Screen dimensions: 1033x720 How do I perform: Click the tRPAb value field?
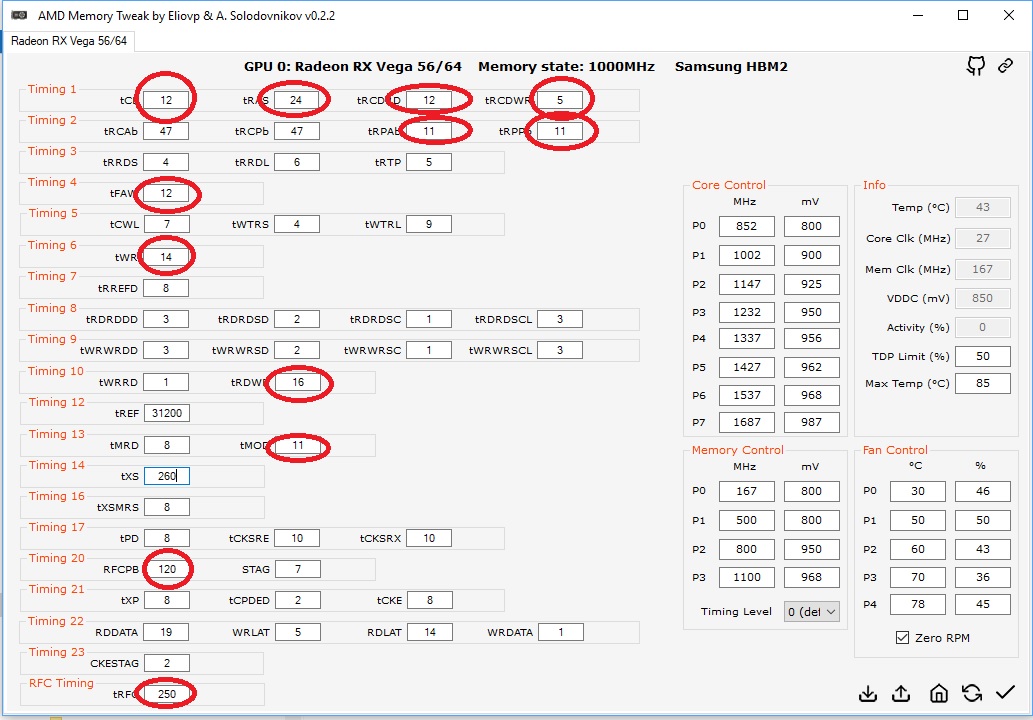(x=429, y=131)
